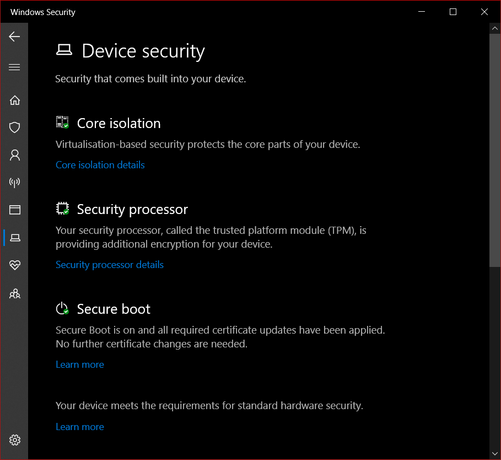501x460 pixels.
Task: Go back with the arrow icon
Action: coord(14,37)
